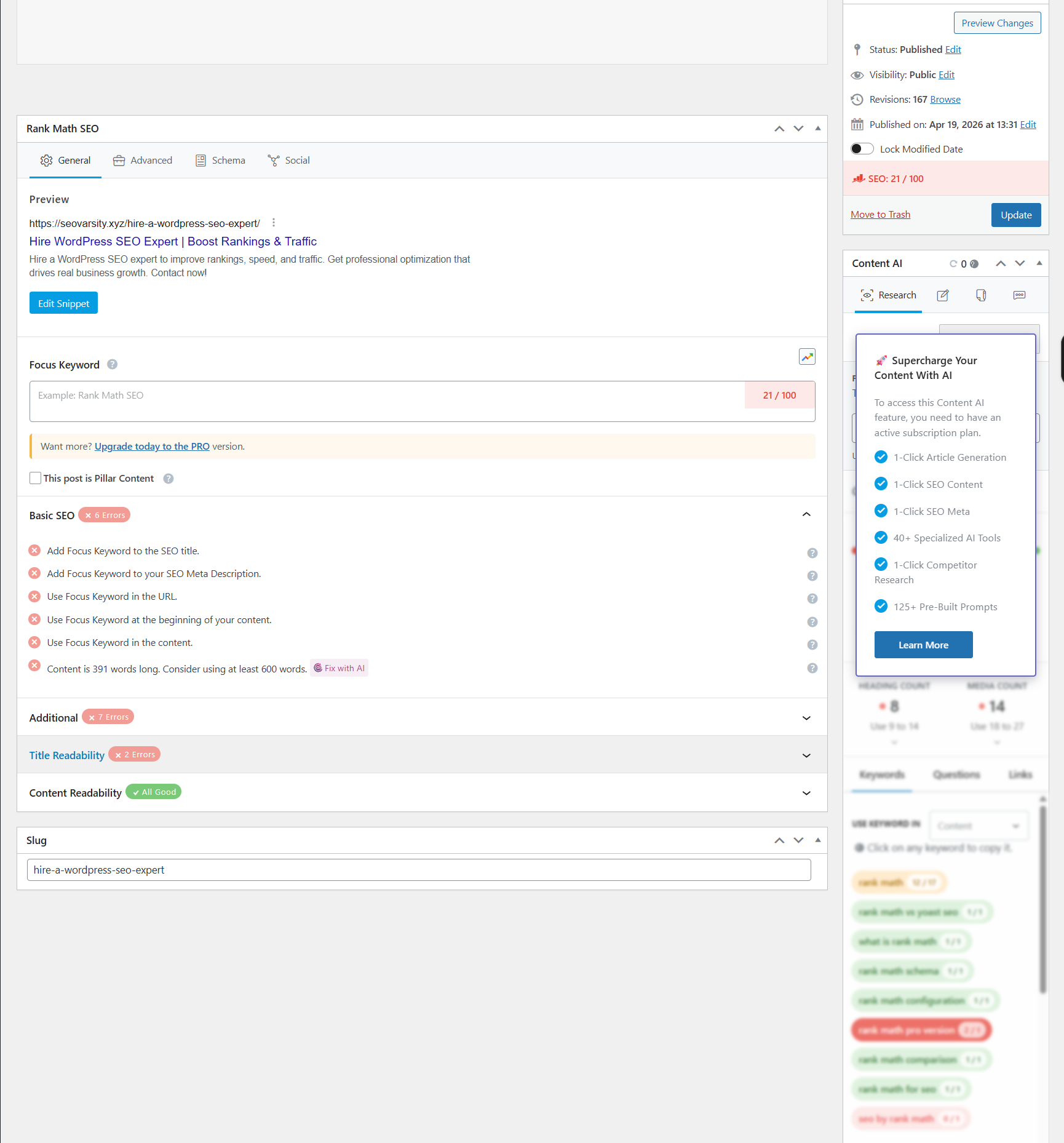
Task: Move Slug panel up
Action: (779, 840)
